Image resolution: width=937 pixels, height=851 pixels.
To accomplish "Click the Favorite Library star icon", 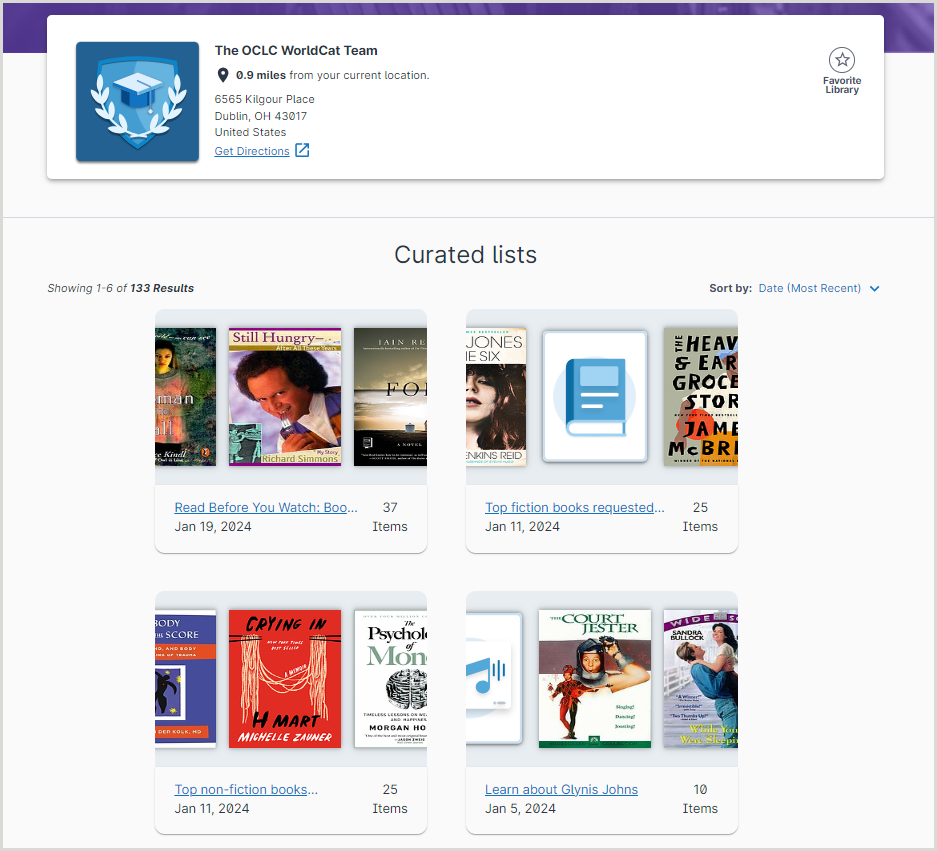I will pyautogui.click(x=842, y=59).
